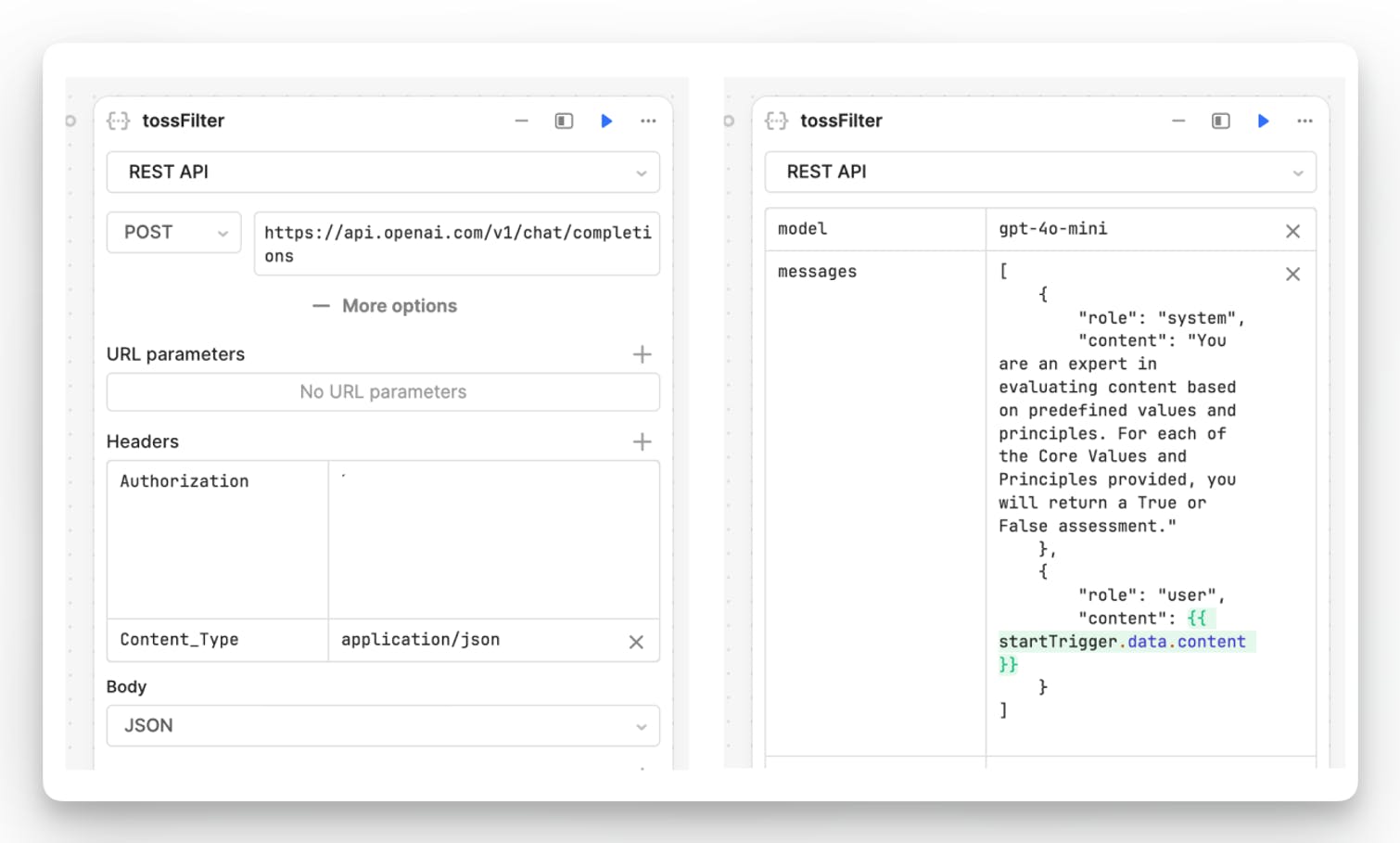Viewport: 1400px width, 843px height.
Task: Remove the Content_Type header
Action: click(636, 642)
